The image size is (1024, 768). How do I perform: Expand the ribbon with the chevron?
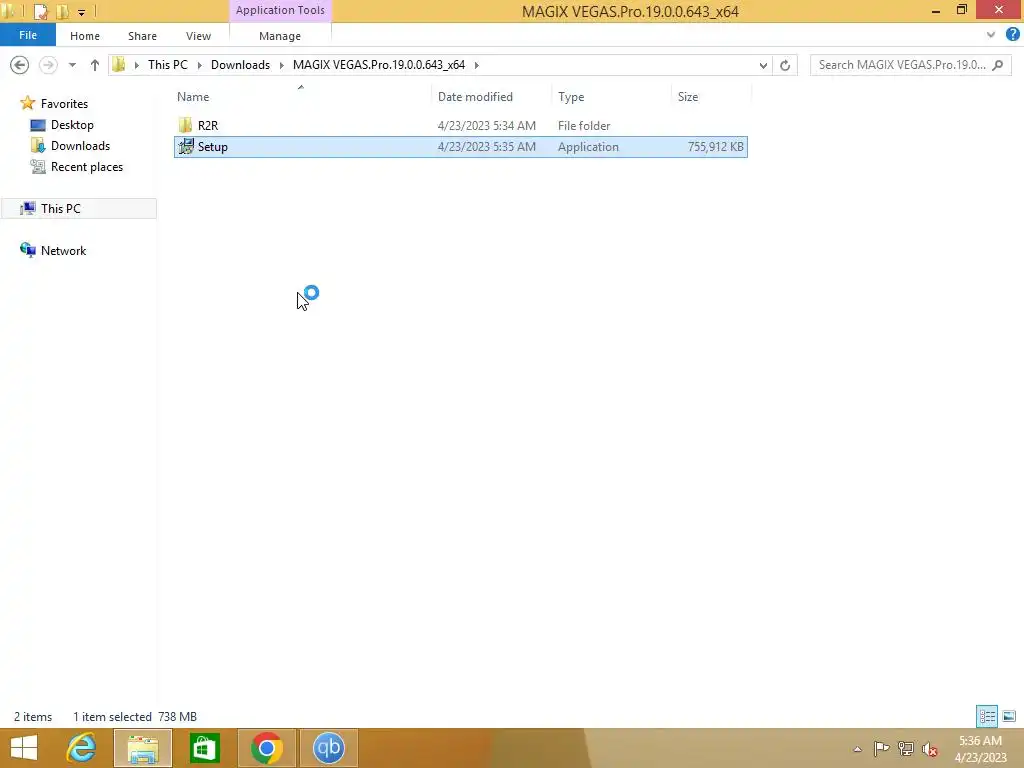click(991, 35)
